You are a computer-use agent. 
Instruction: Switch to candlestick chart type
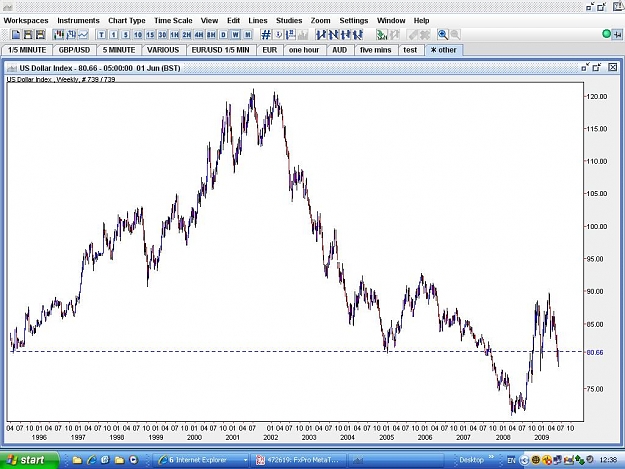[x=59, y=35]
